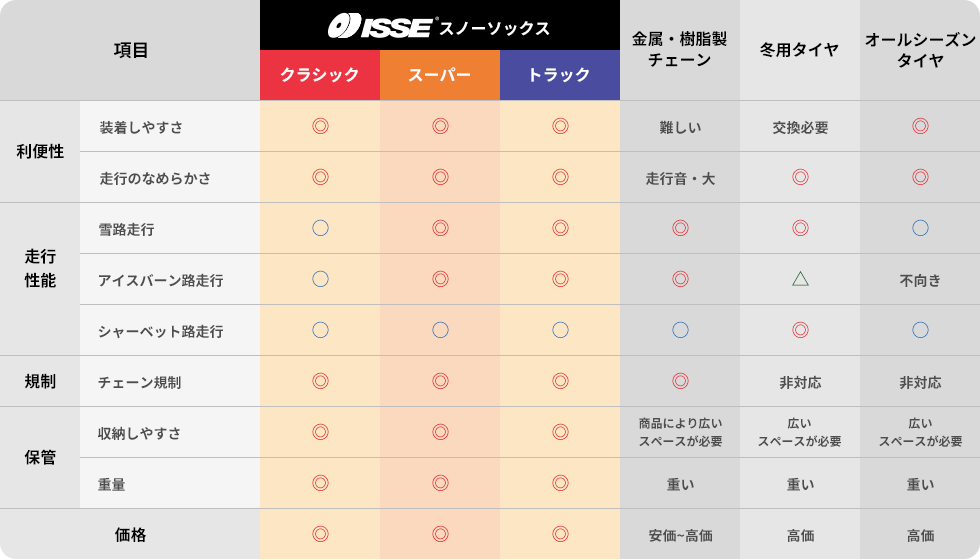Click スーパー double-circle in 雪路走行 row

coord(440,229)
